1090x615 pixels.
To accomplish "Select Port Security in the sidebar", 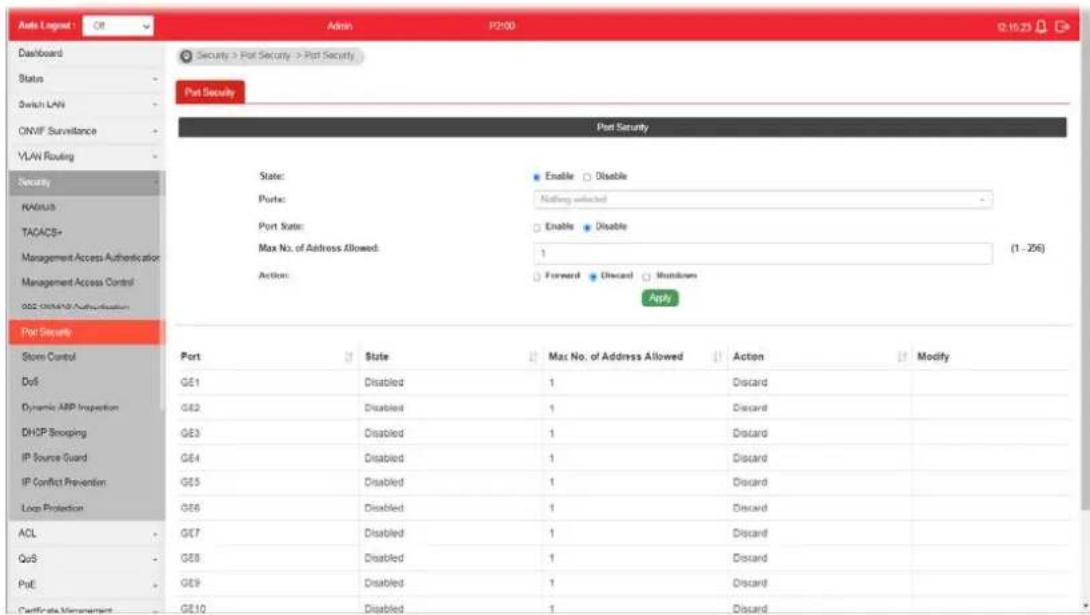I will [x=87, y=332].
